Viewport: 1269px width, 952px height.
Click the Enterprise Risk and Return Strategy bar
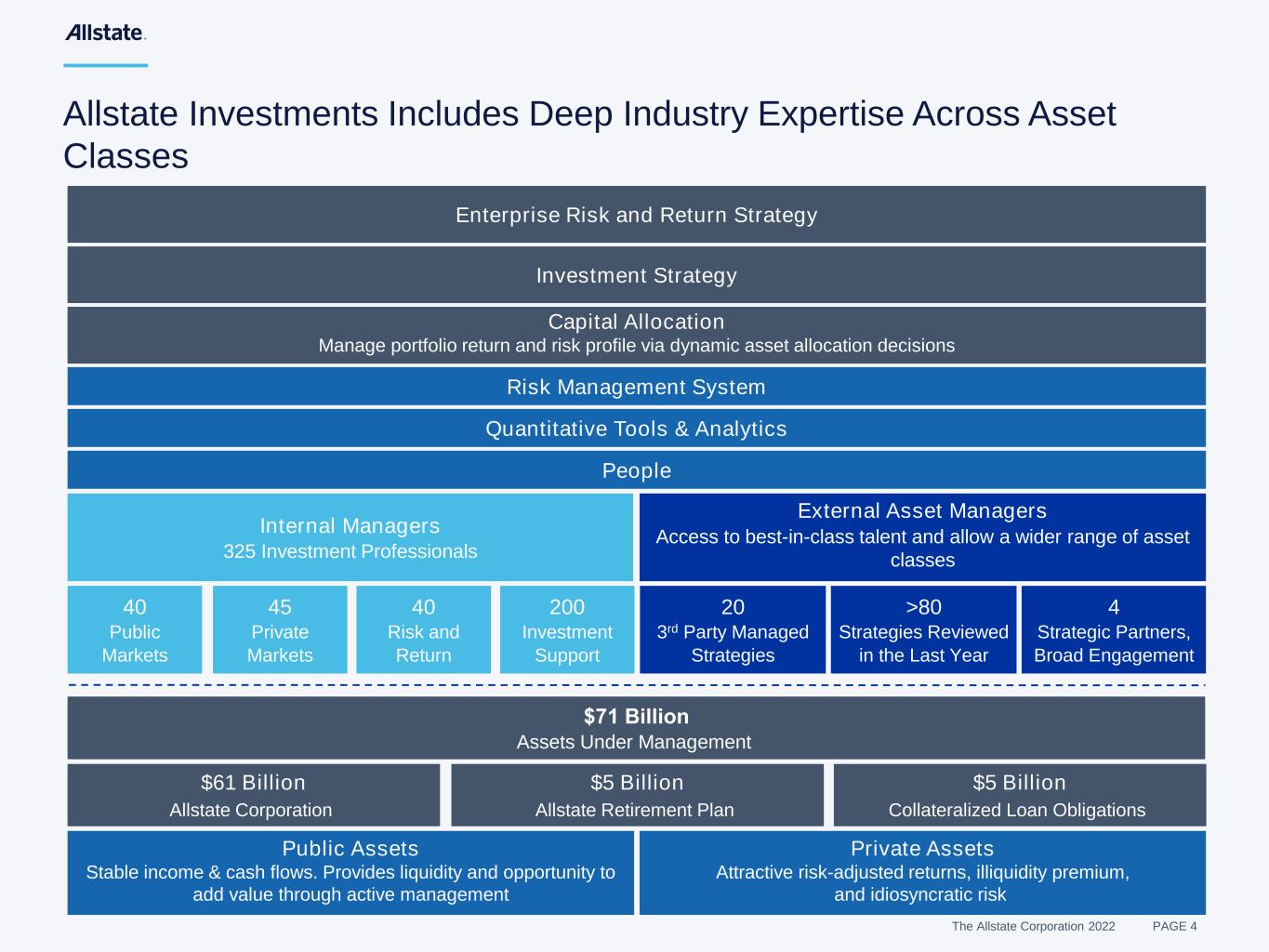pos(636,215)
